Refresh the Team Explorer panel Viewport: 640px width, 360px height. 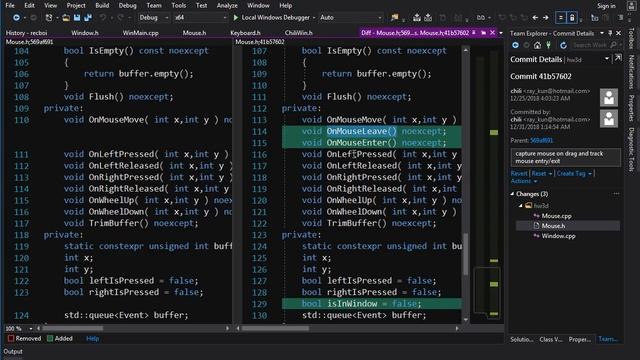point(563,45)
